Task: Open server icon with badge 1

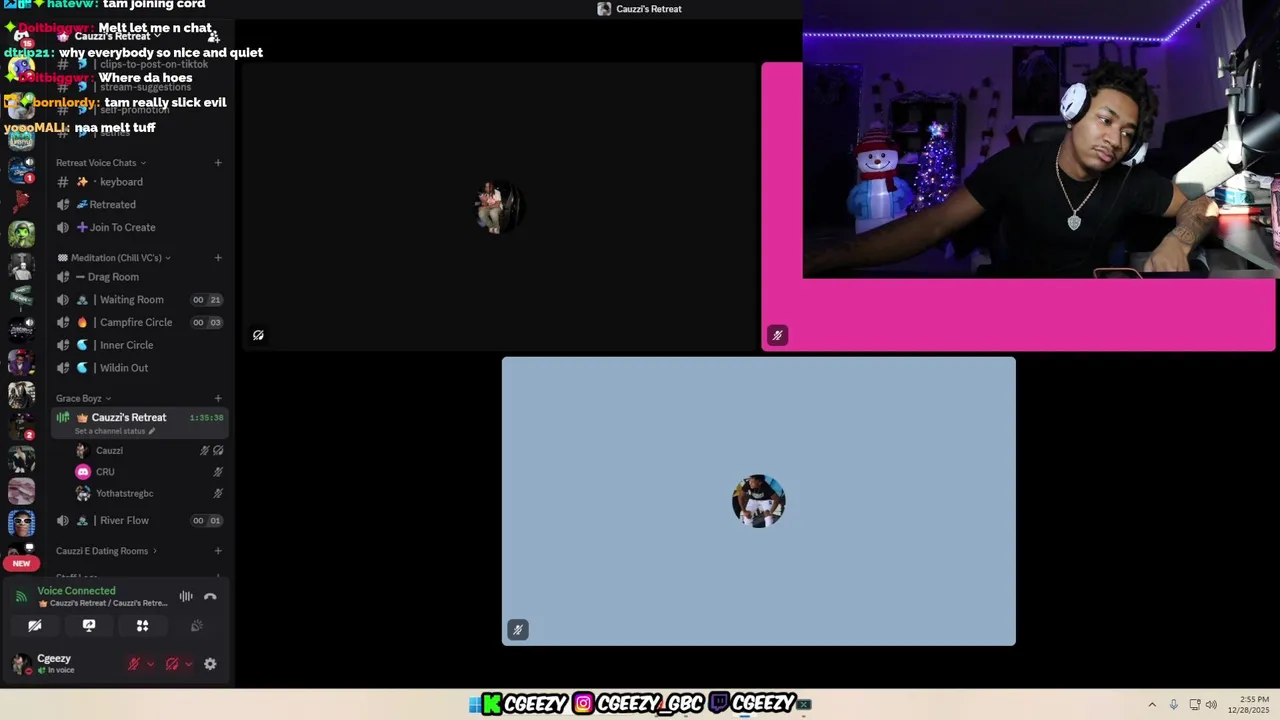Action: point(21,170)
